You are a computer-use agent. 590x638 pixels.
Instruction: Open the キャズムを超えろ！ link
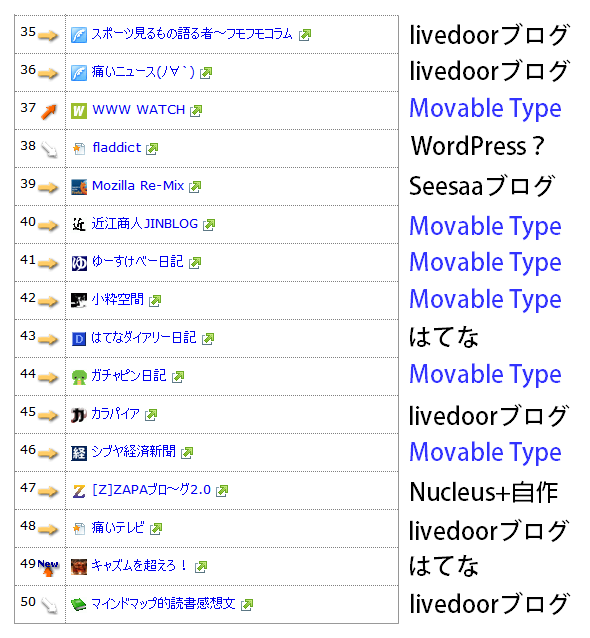coord(140,566)
